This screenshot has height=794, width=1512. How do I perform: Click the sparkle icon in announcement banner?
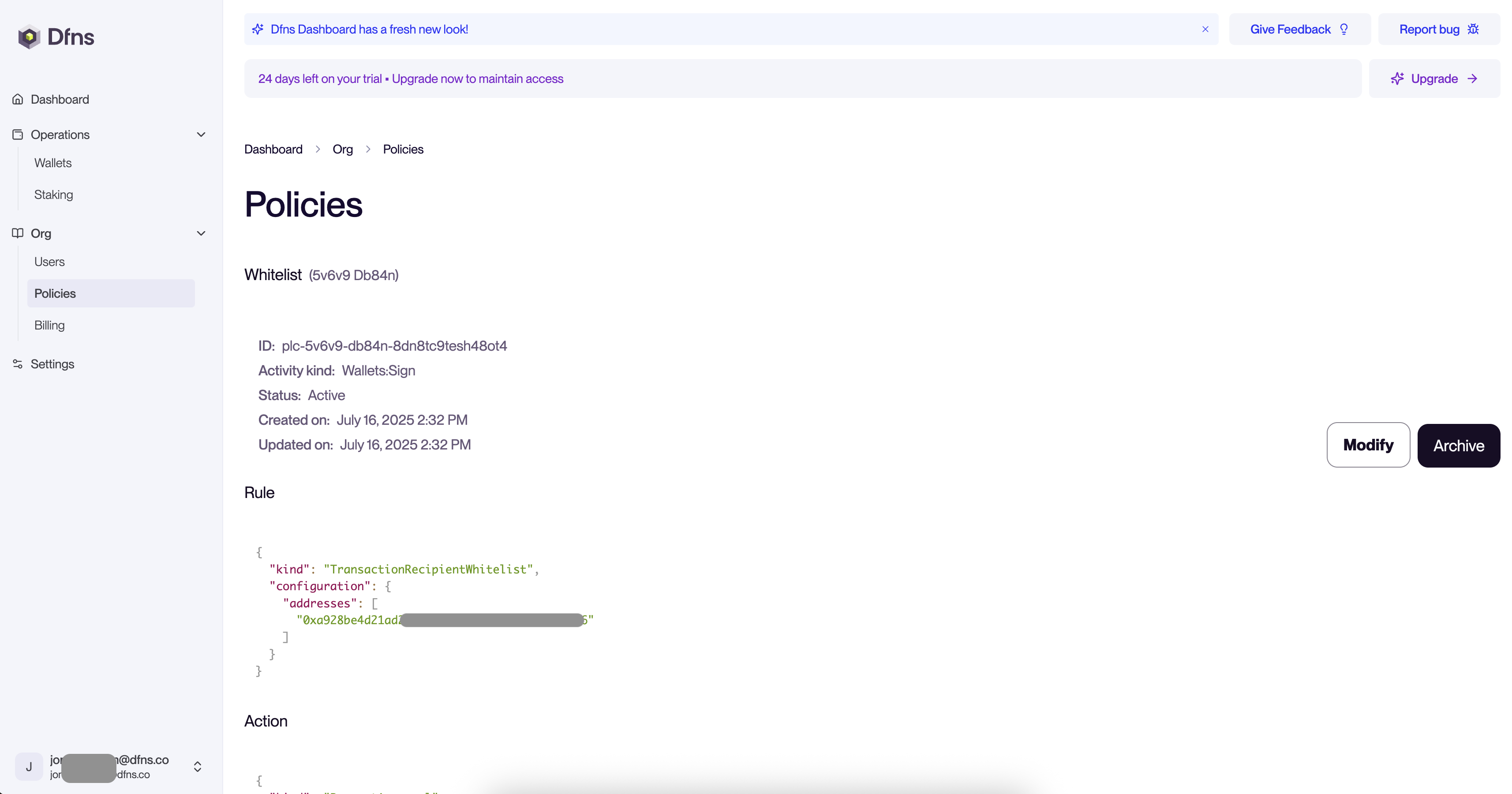[x=258, y=30]
